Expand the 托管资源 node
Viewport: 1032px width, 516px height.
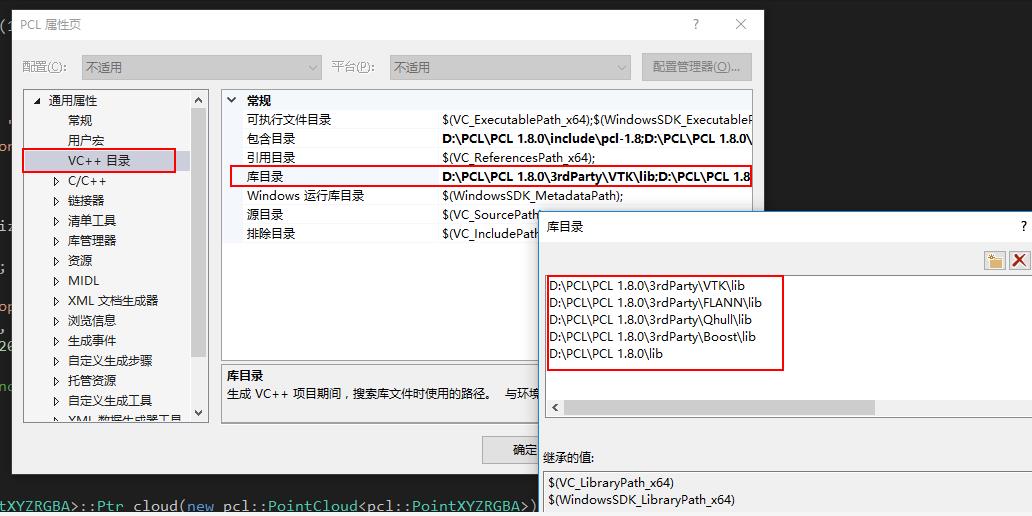(x=56, y=380)
